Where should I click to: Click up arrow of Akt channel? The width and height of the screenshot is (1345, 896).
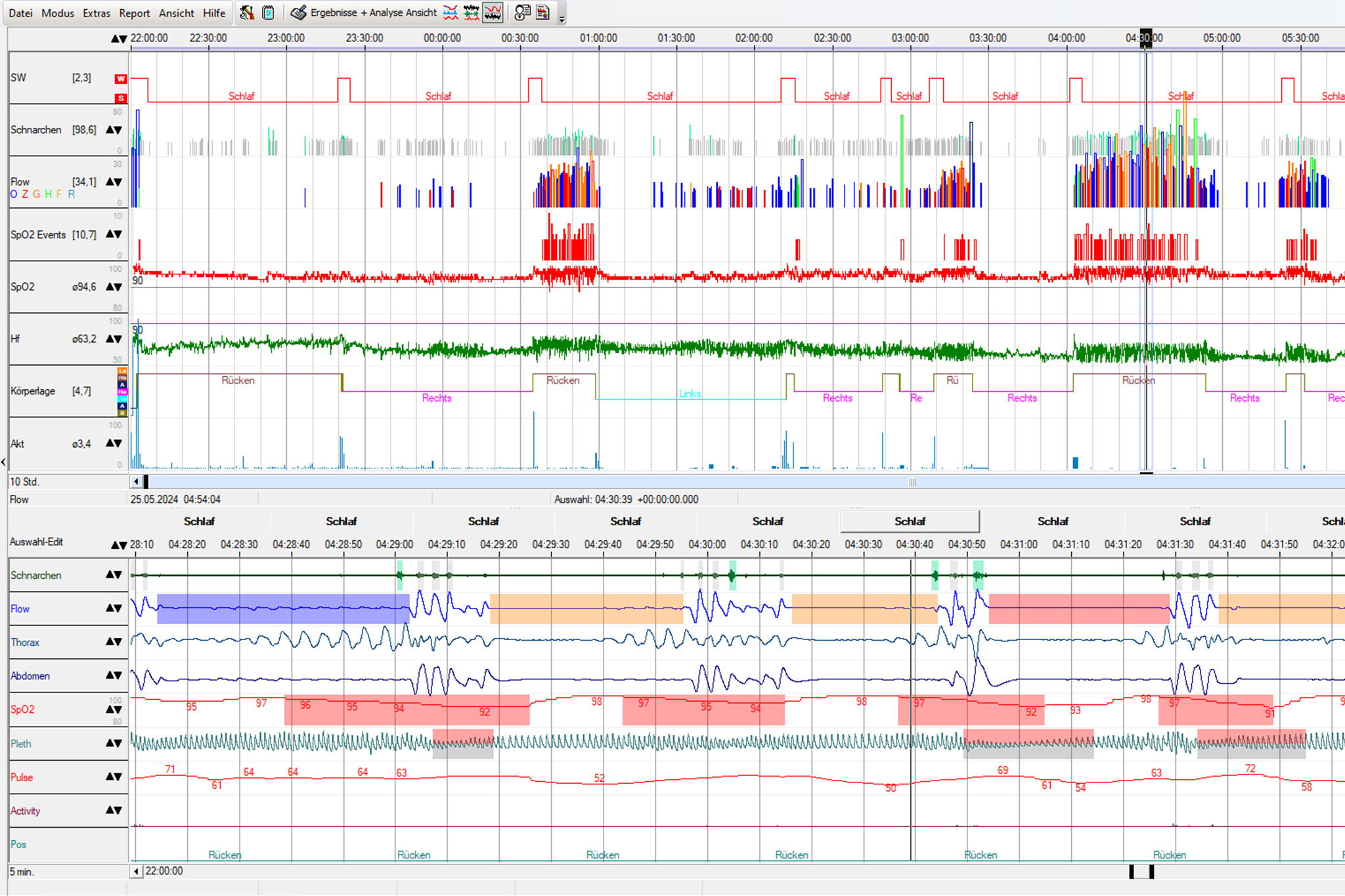click(110, 444)
